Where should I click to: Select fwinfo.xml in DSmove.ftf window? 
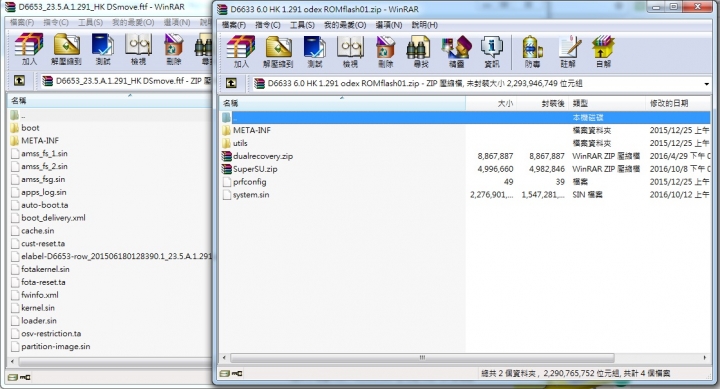[x=40, y=295]
